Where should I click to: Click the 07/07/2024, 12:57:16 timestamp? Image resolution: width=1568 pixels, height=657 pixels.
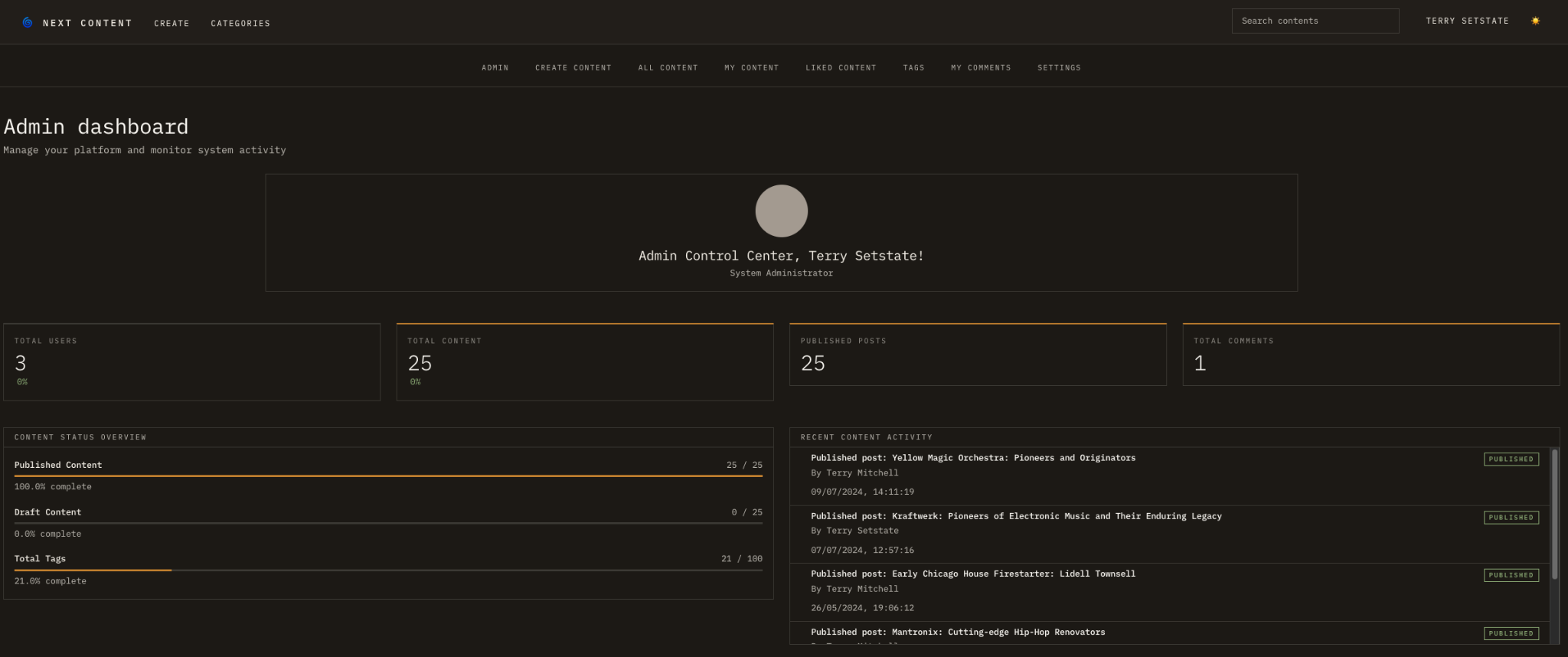[x=862, y=550]
